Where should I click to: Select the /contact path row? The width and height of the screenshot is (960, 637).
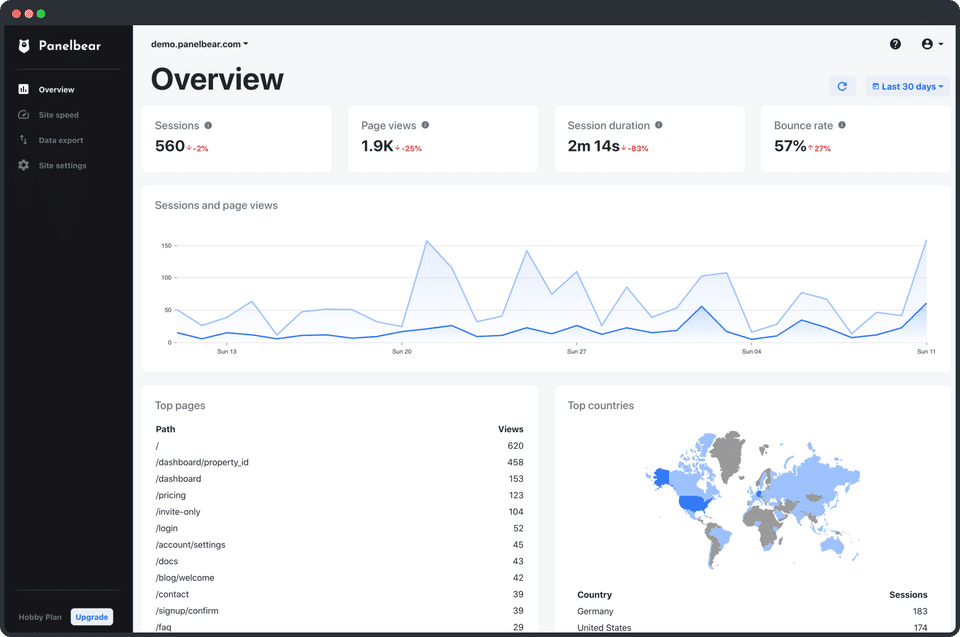(340, 595)
